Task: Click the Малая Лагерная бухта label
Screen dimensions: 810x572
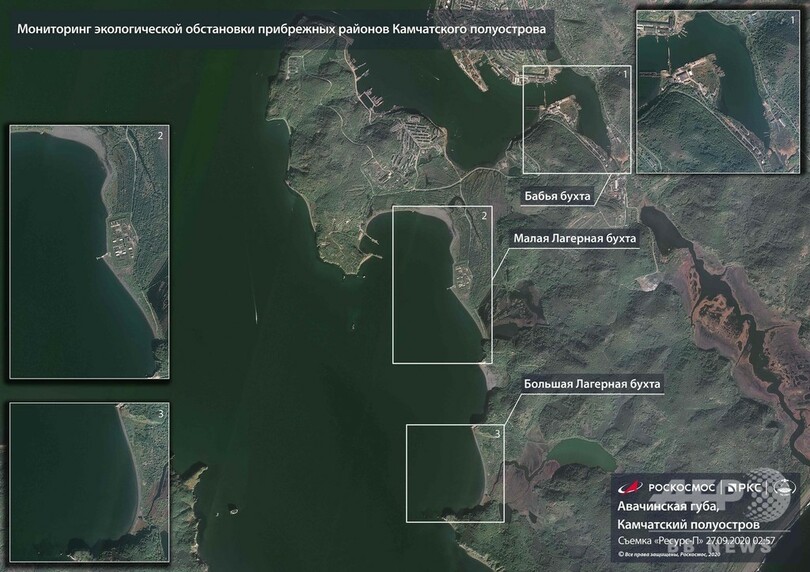Action: (x=574, y=240)
